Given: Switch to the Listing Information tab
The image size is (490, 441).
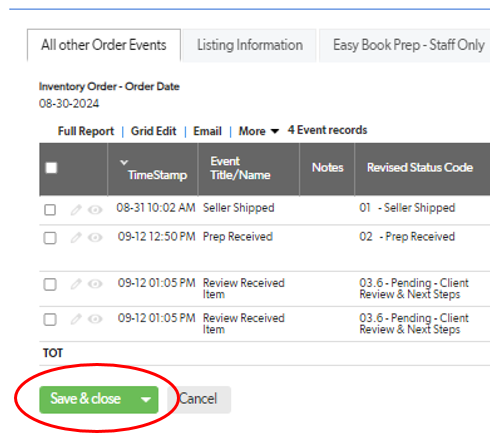Looking at the screenshot, I should [x=250, y=45].
